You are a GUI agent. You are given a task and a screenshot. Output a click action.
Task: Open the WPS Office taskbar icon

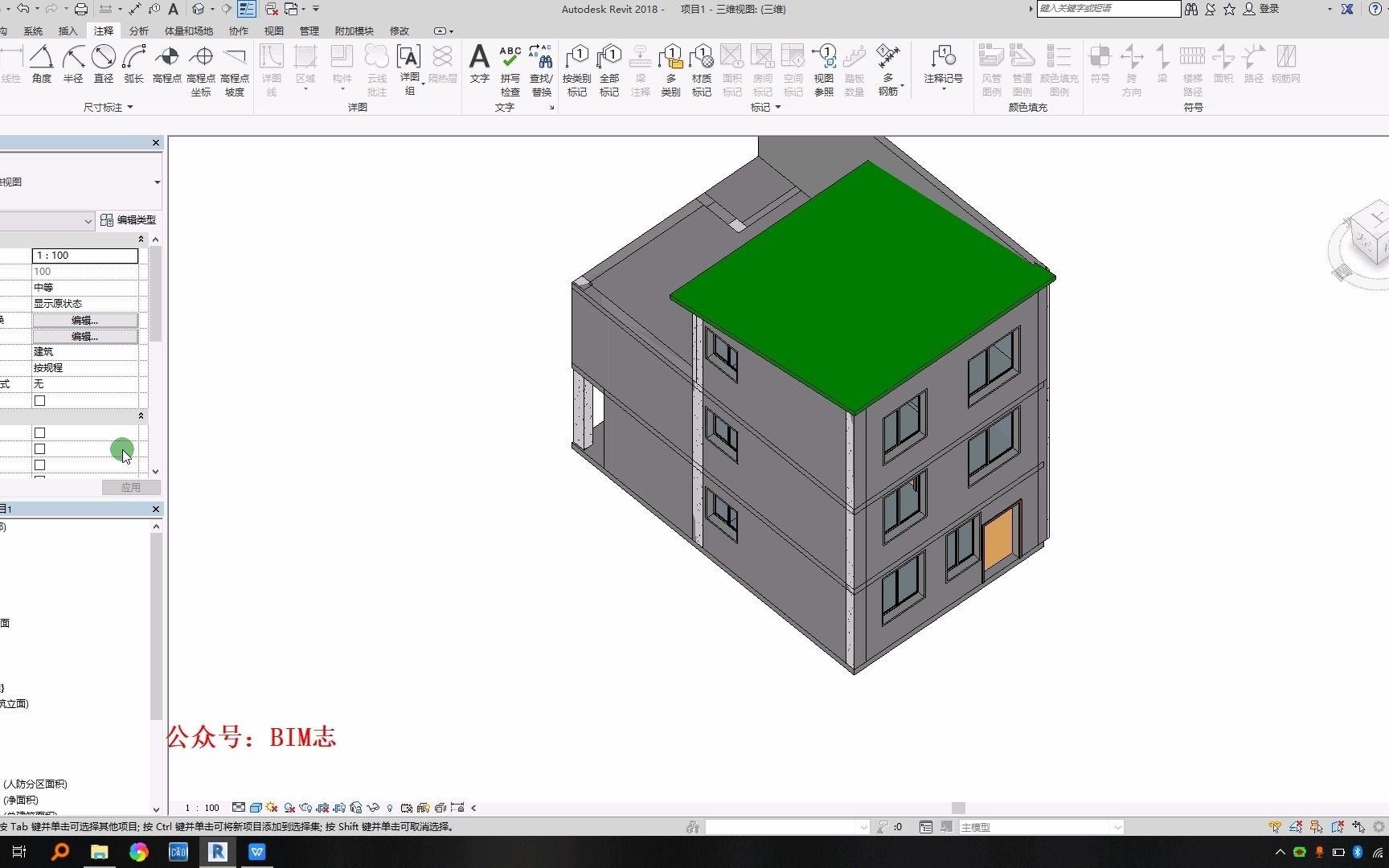click(256, 852)
